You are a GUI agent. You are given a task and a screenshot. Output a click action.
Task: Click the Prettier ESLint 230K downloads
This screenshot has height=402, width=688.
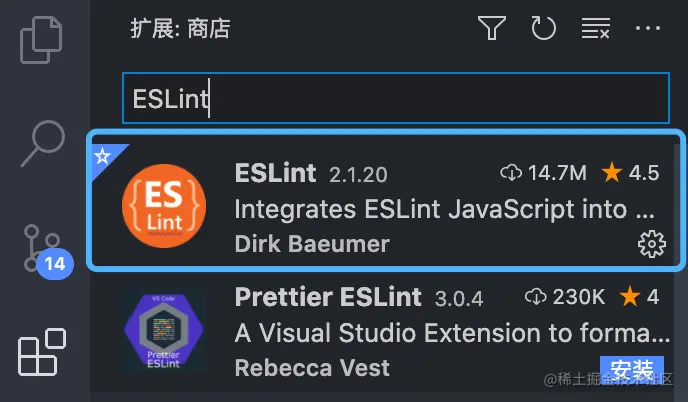[x=565, y=297]
